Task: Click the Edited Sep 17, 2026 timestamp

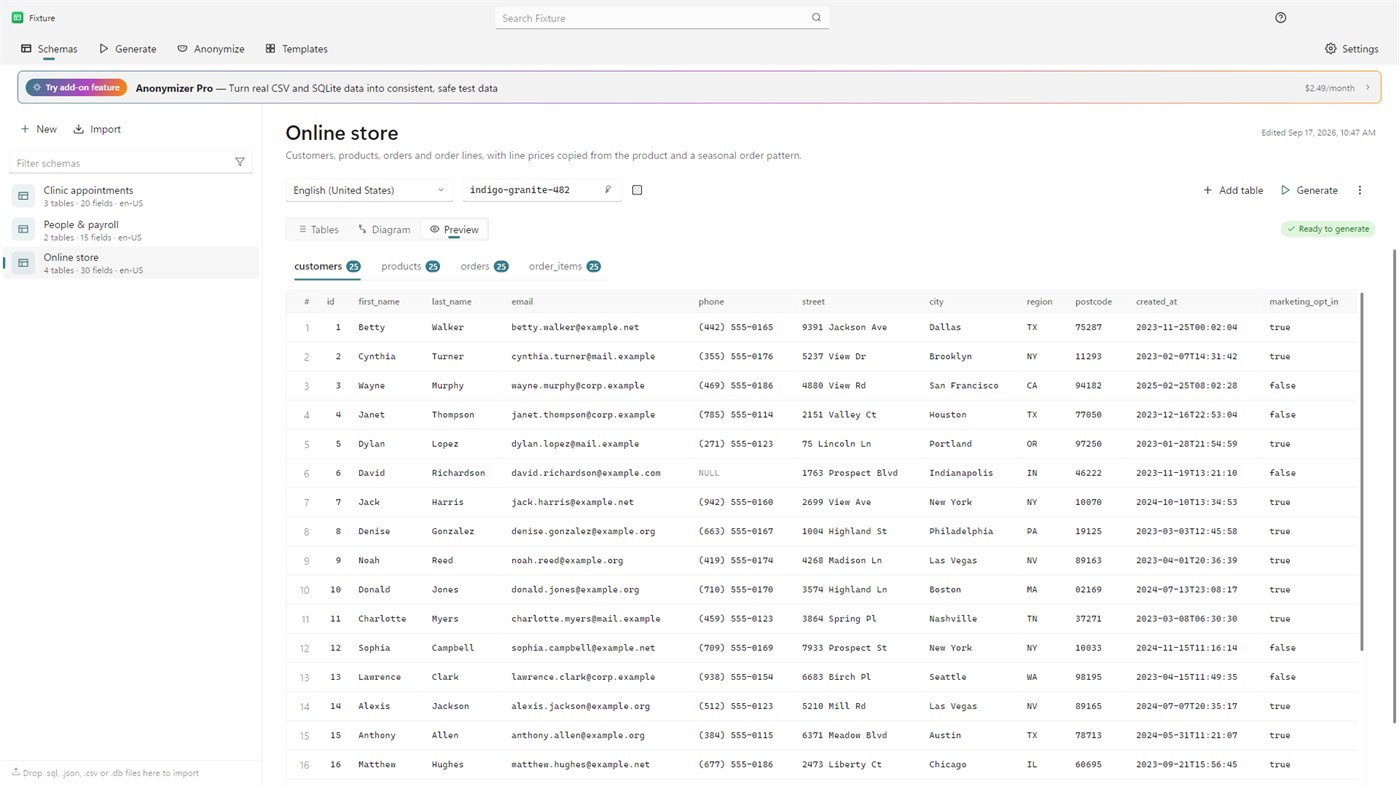Action: (1318, 133)
